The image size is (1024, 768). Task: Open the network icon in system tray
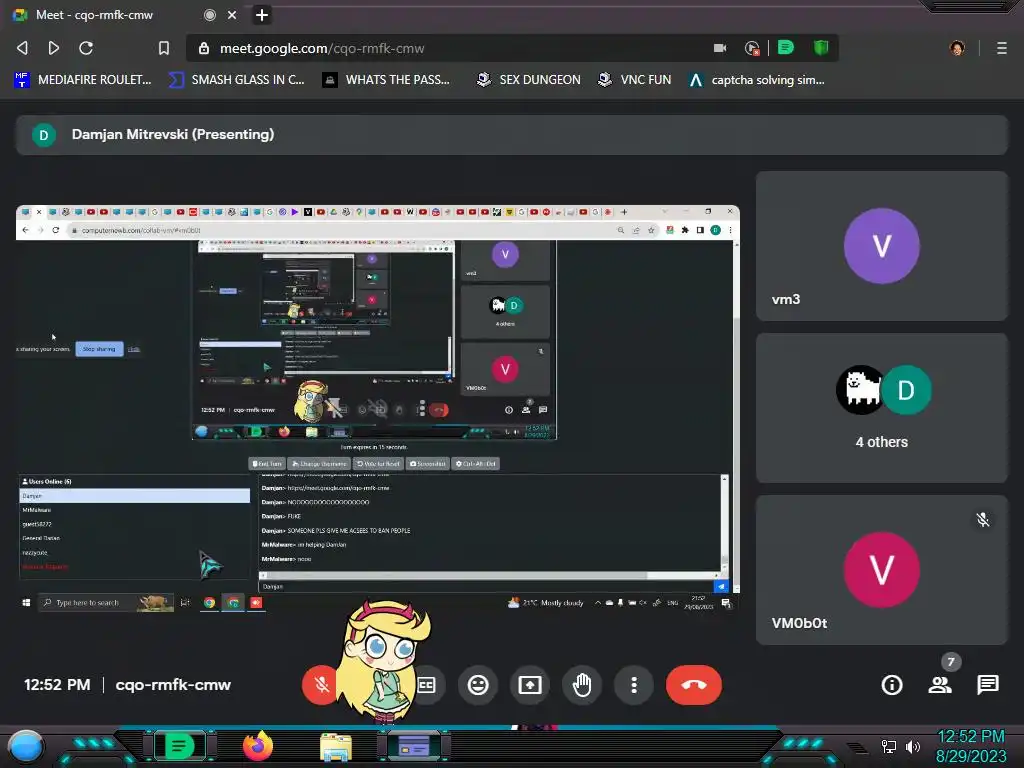889,746
